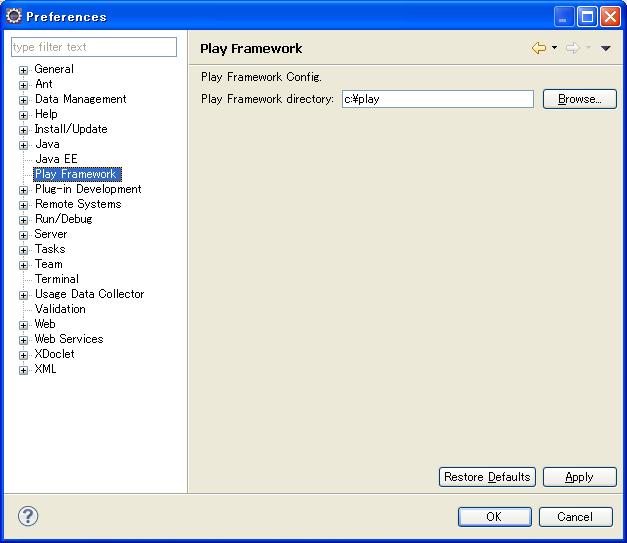Screen dimensions: 627x543
Task: Minimize the Preferences window
Action: [x=563, y=17]
